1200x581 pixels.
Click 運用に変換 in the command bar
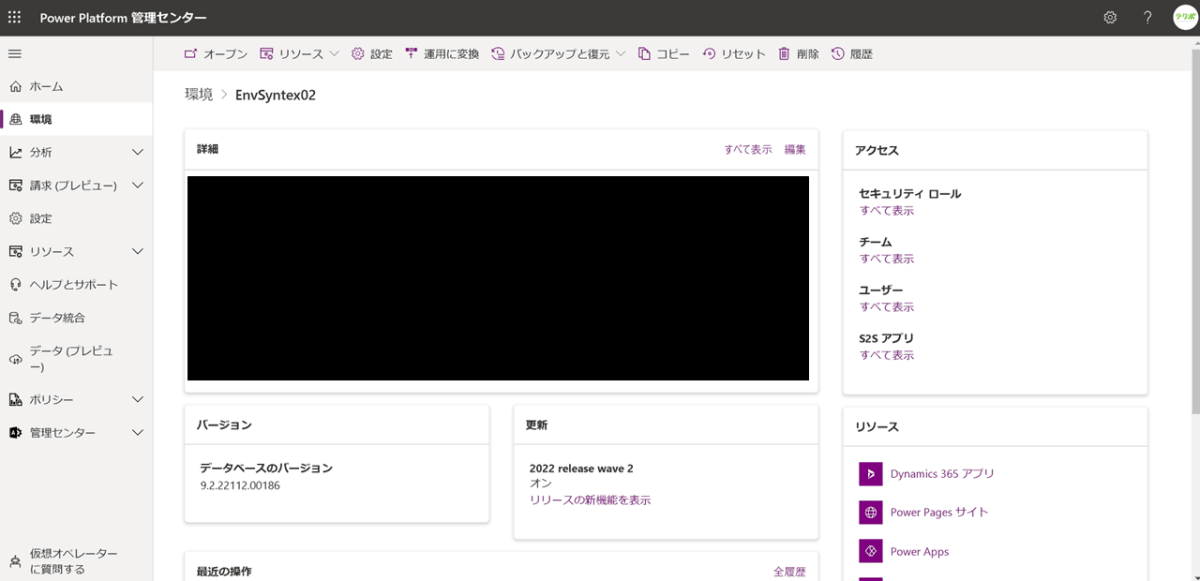tap(441, 54)
